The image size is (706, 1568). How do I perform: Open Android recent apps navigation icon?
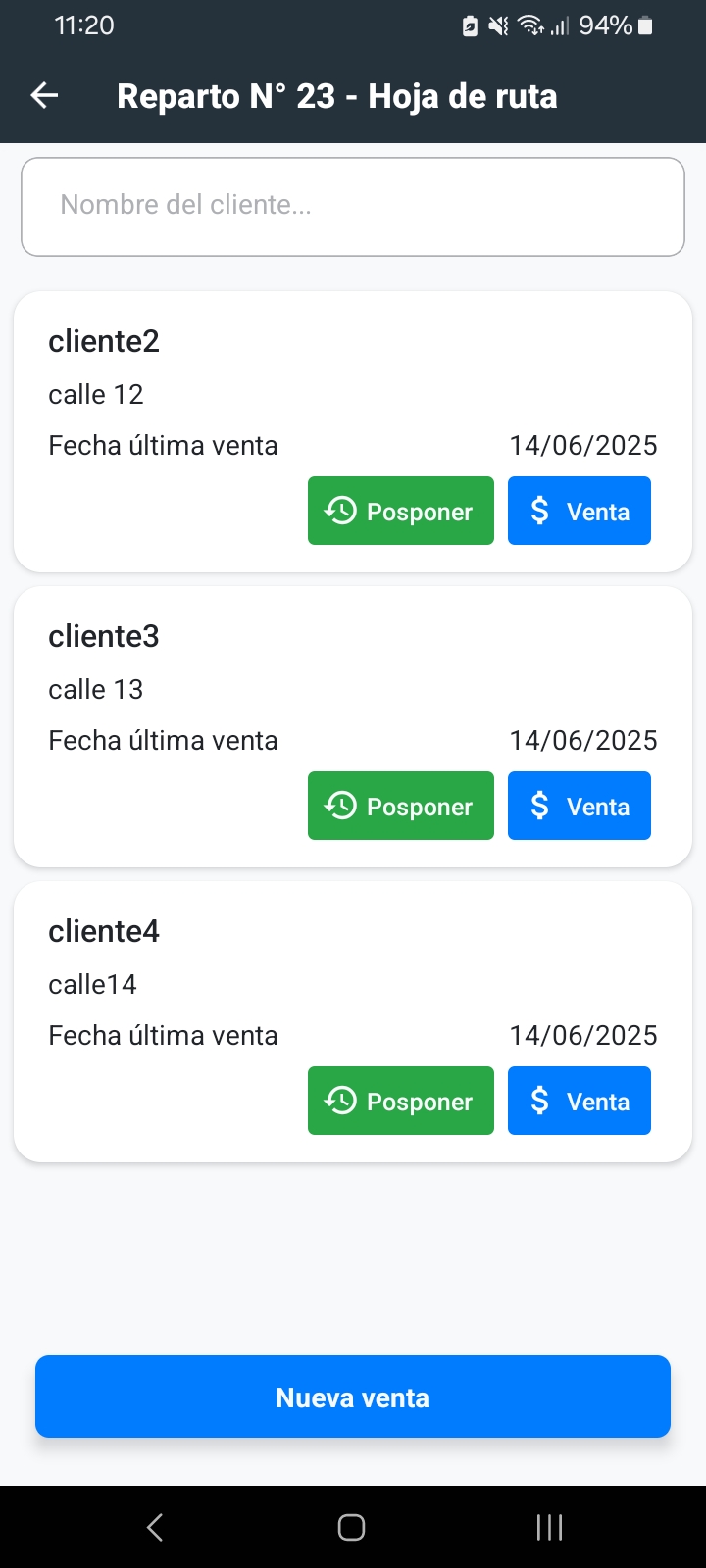(549, 1527)
